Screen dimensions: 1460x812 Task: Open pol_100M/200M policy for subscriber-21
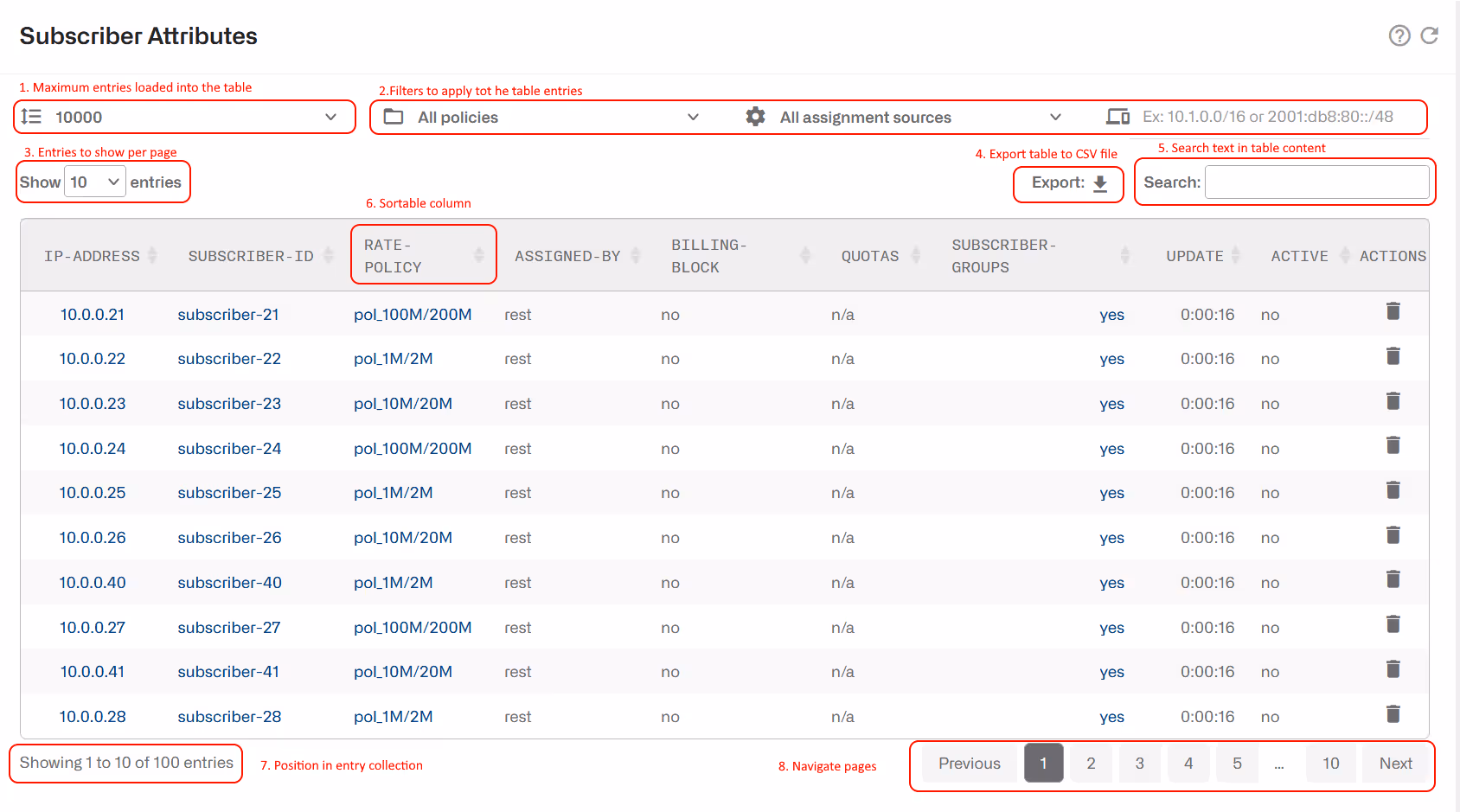pyautogui.click(x=413, y=315)
